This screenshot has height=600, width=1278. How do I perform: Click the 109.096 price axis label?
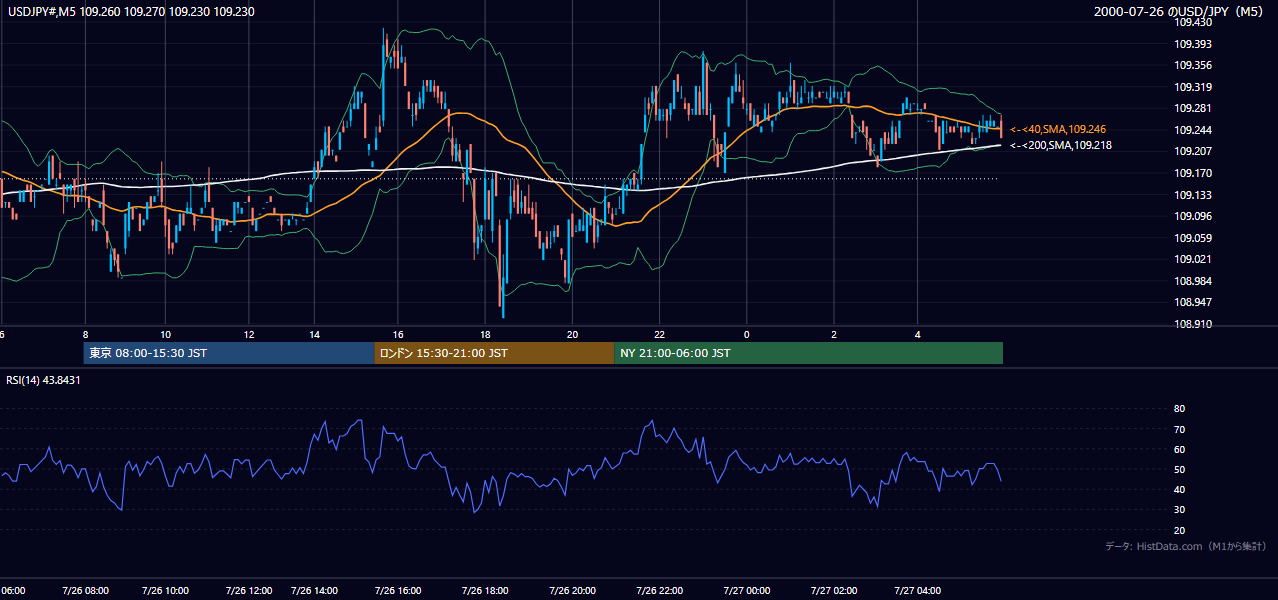tap(1193, 217)
